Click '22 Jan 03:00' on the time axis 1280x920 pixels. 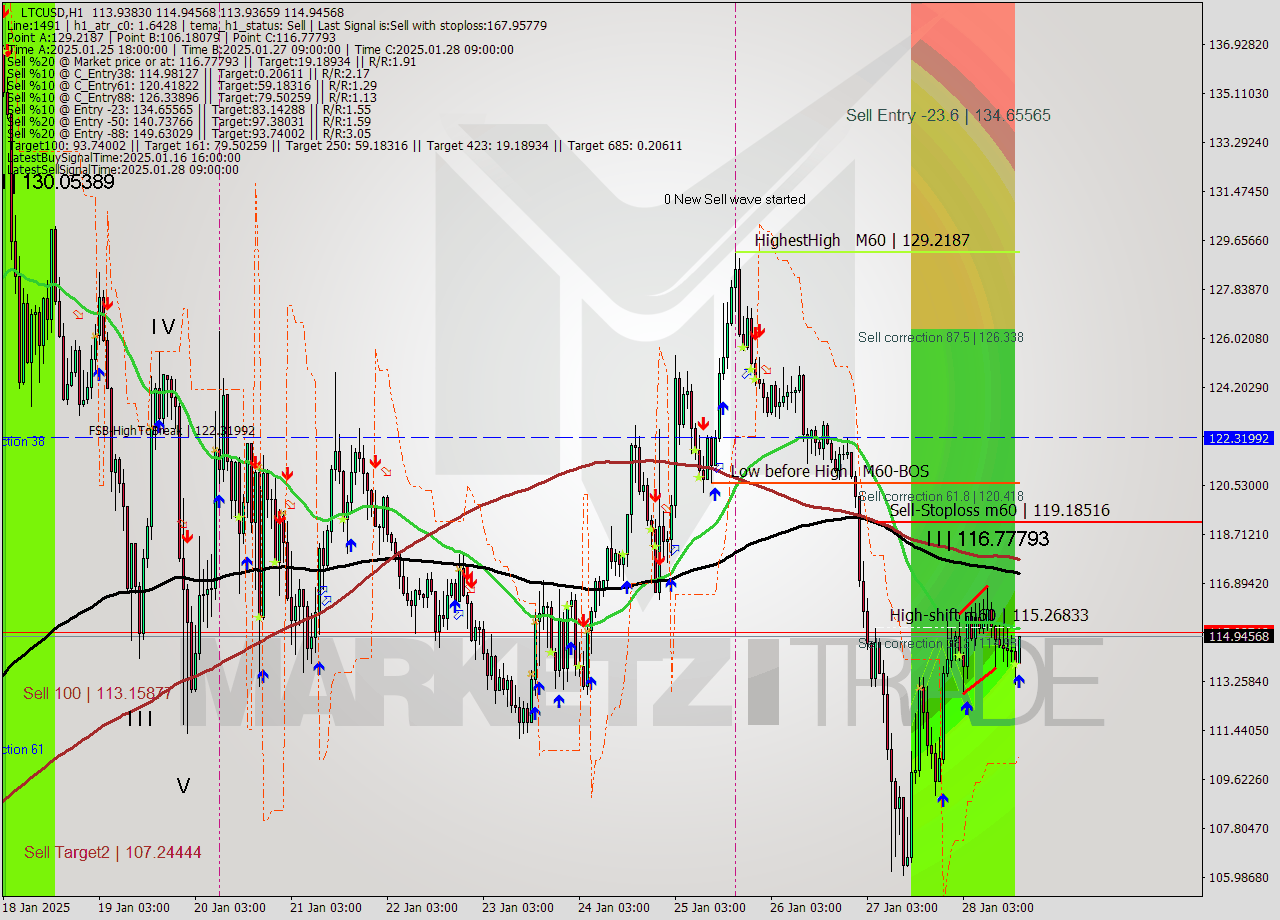click(422, 907)
